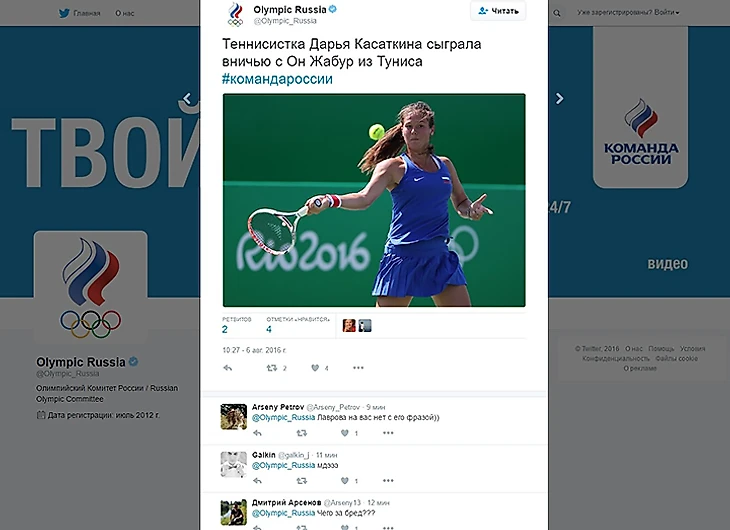Viewport: 730px width, 530px height.
Task: Retweet Galkin's comment
Action: tap(302, 481)
